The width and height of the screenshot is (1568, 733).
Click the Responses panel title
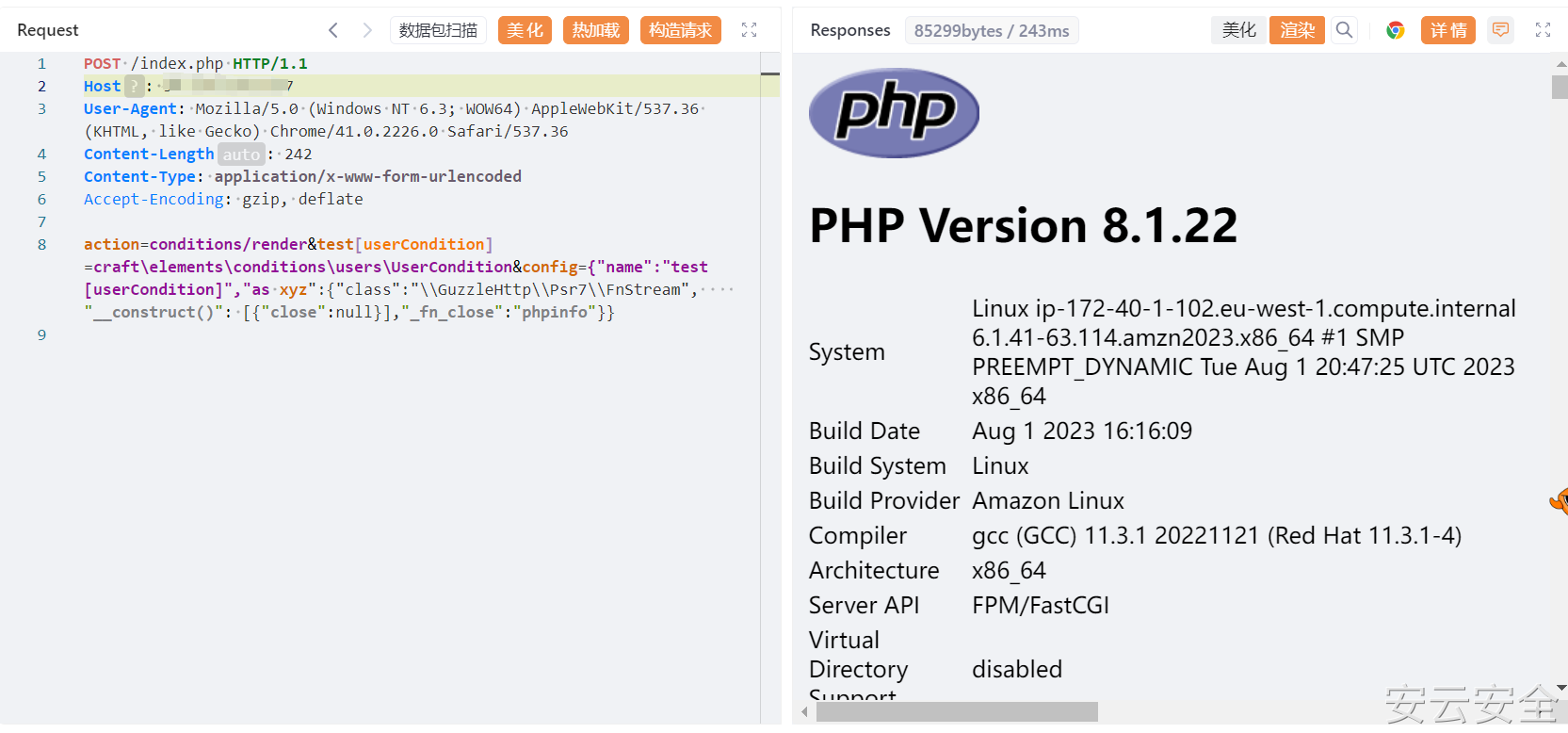click(x=850, y=30)
